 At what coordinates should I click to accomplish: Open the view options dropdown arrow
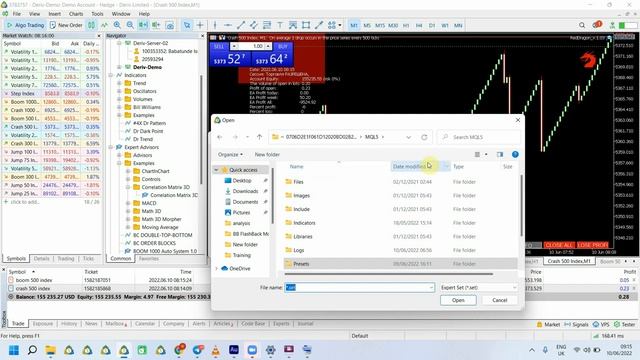coord(486,155)
